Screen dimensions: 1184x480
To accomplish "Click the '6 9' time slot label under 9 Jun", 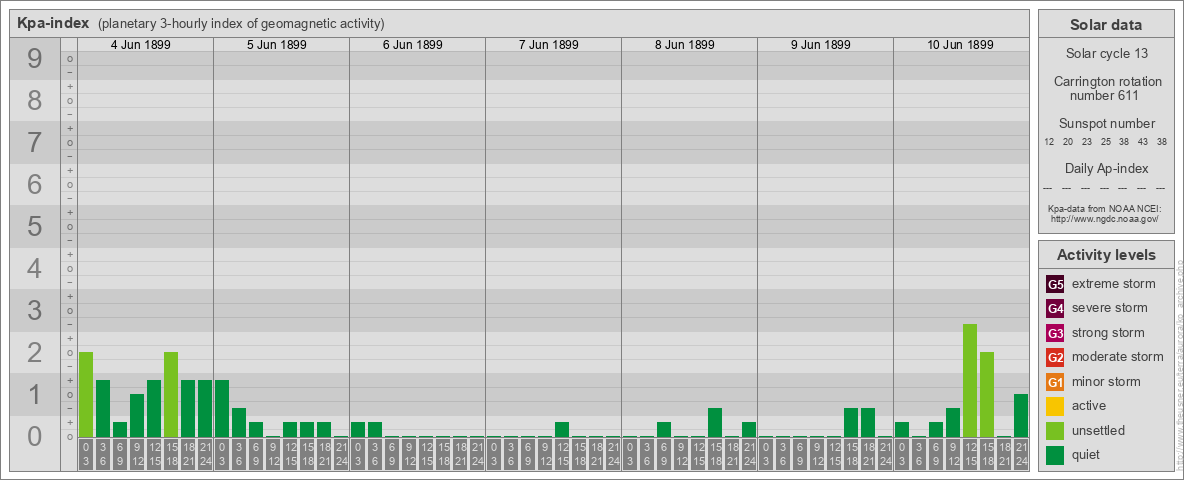I will point(800,456).
